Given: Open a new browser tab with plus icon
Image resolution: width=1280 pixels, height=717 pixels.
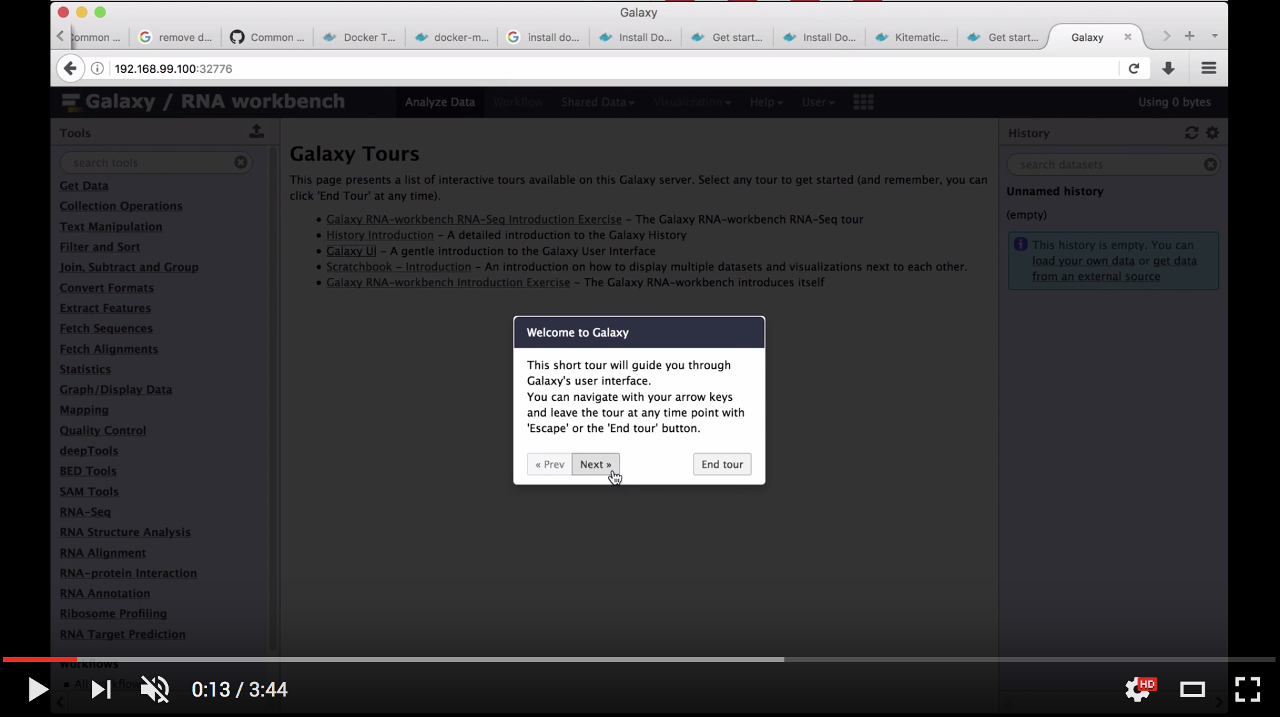Looking at the screenshot, I should click(1189, 36).
